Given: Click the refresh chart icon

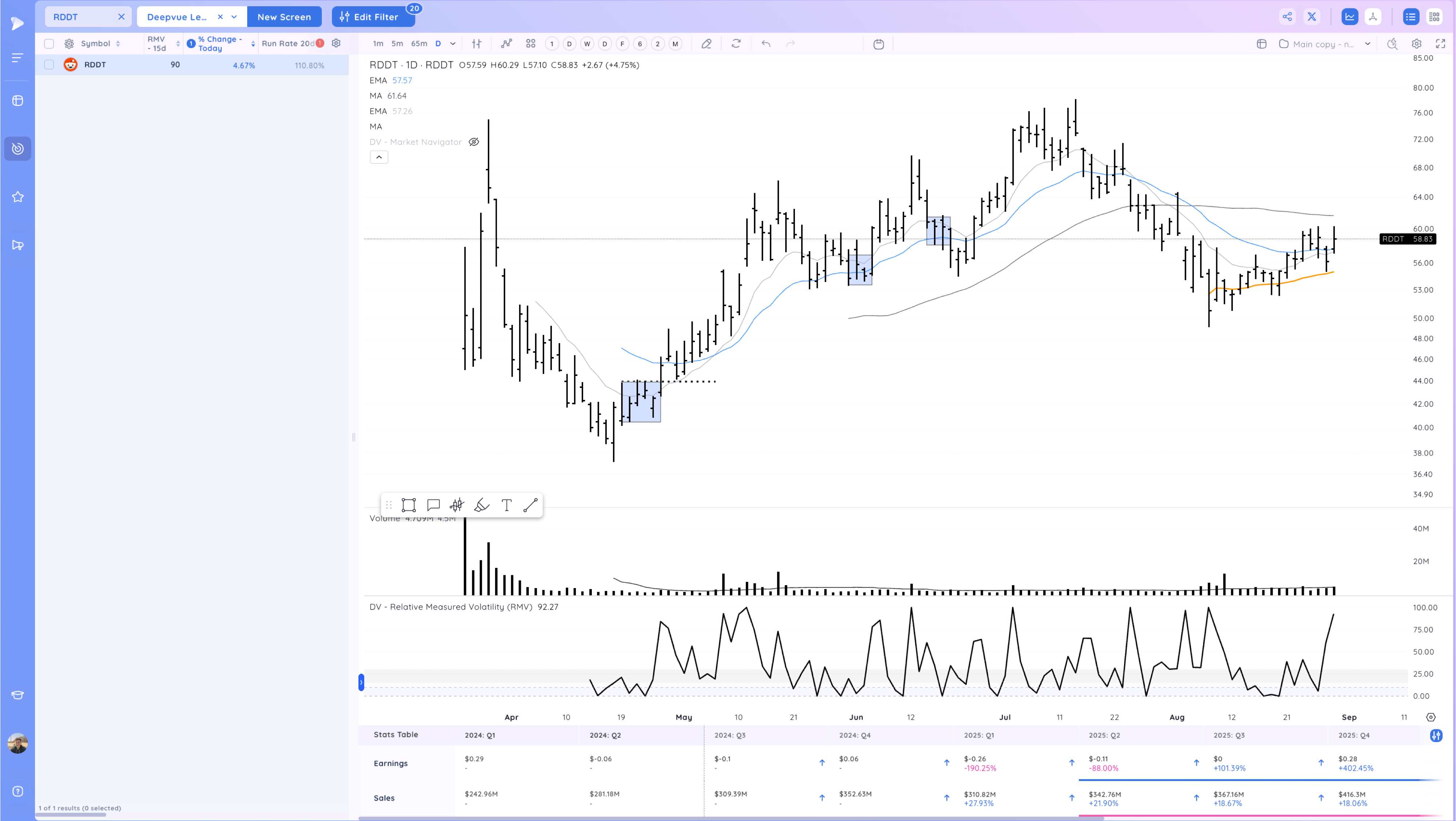Looking at the screenshot, I should tap(736, 44).
